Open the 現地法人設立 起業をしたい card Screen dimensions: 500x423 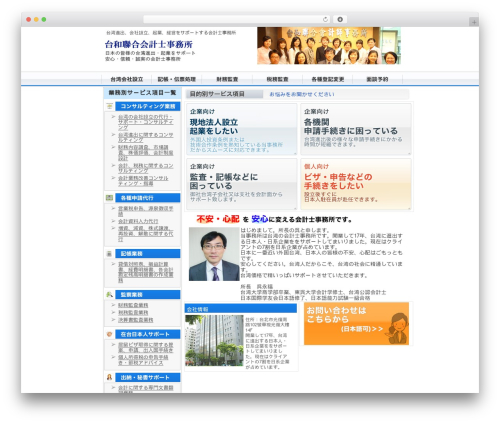tap(242, 129)
